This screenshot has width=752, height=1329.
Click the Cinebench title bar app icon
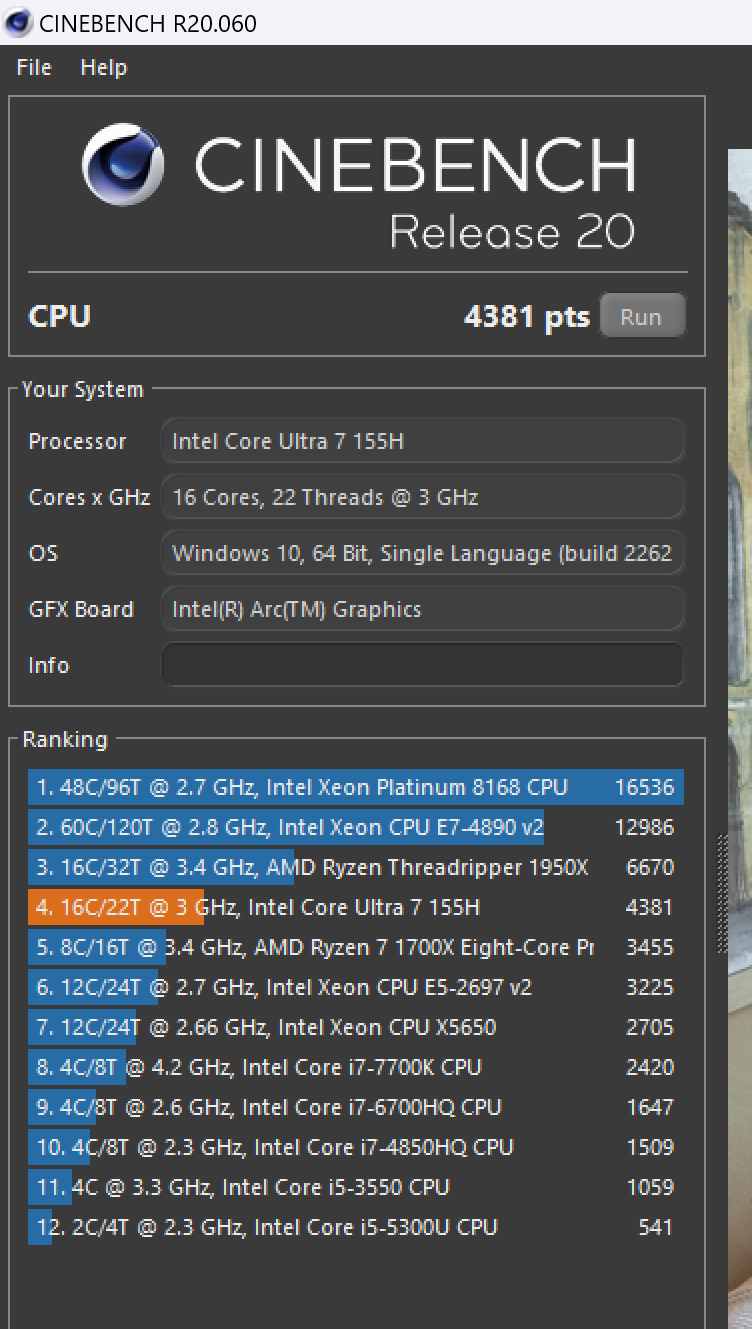coord(18,22)
